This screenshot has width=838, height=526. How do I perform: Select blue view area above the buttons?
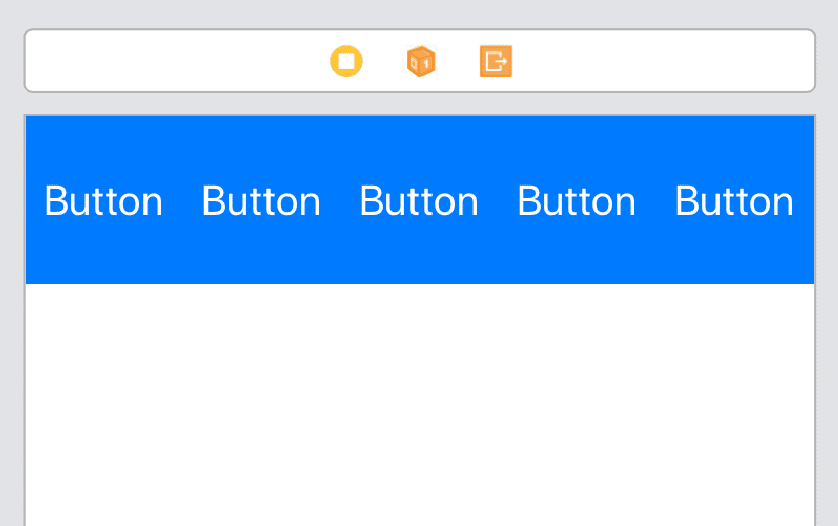(x=420, y=145)
